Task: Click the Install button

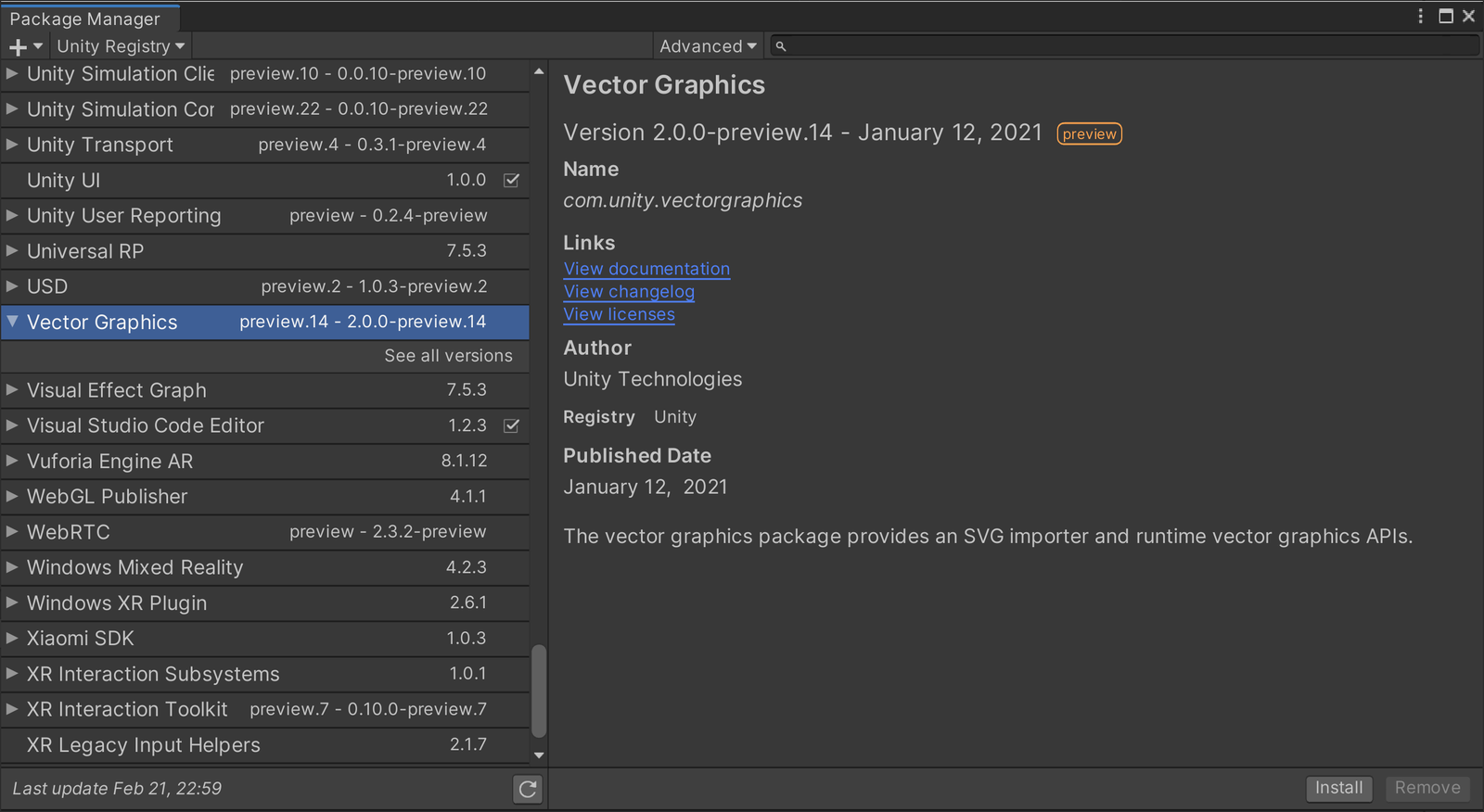Action: (1339, 788)
